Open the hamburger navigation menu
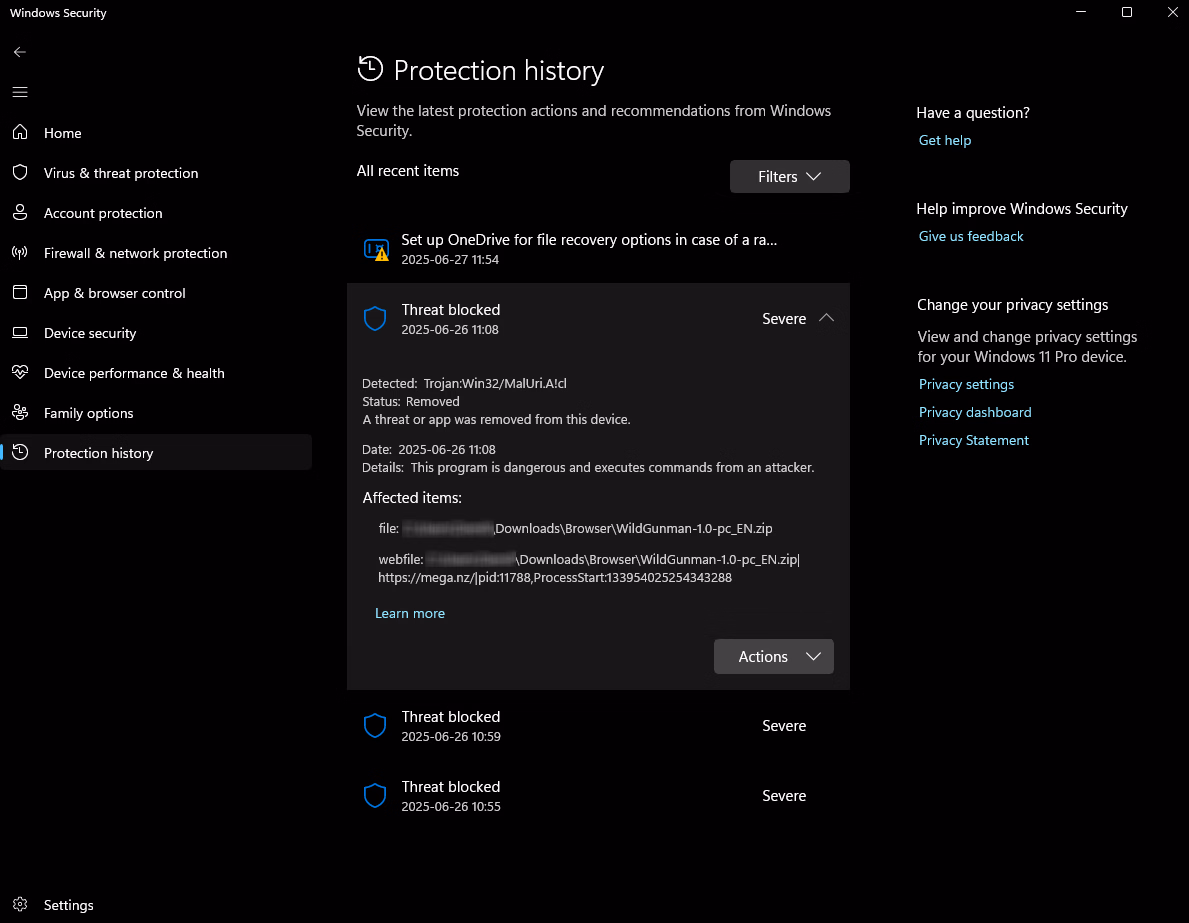 (x=20, y=92)
